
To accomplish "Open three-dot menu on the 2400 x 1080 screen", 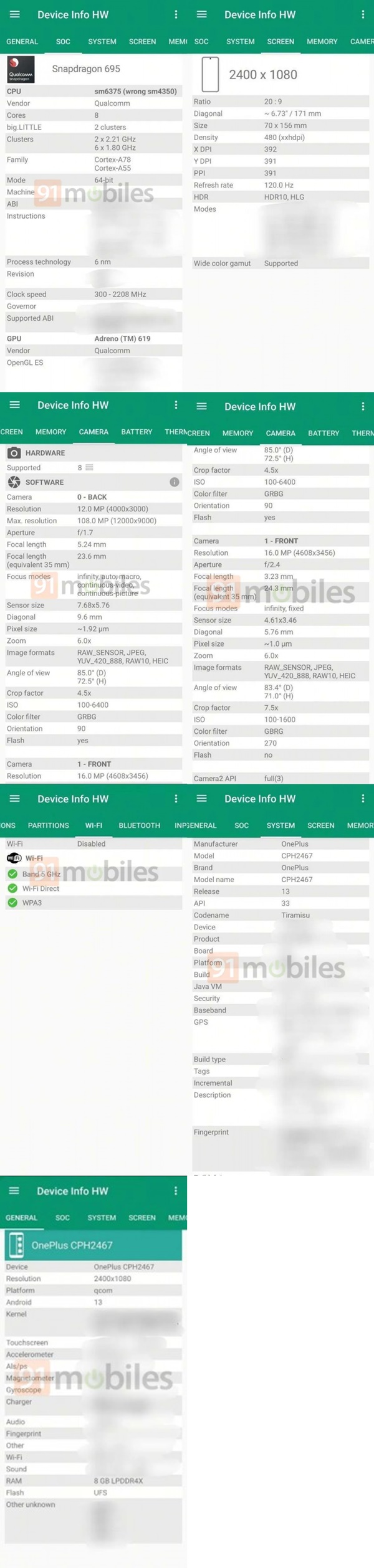I will [x=363, y=14].
